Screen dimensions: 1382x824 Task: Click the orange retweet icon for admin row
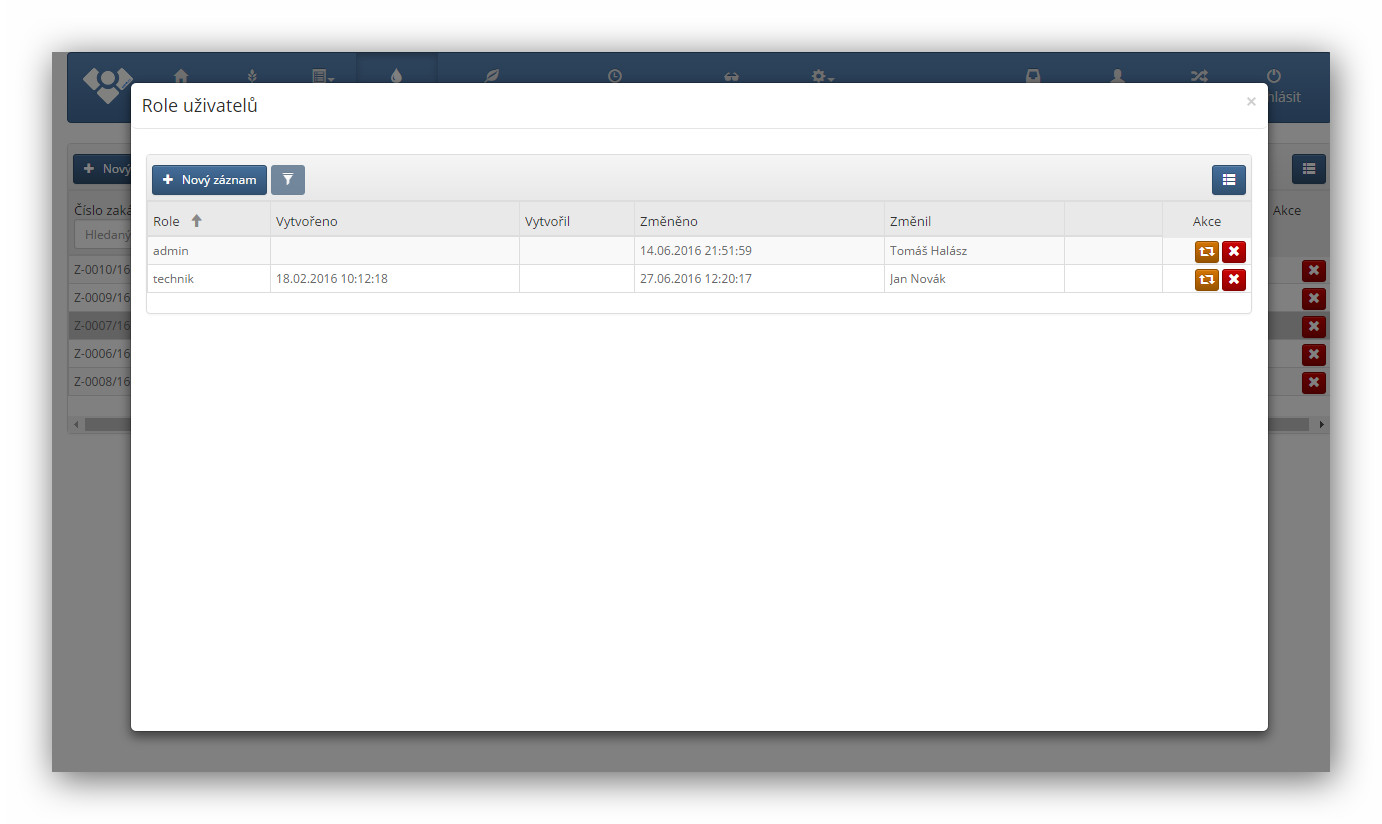[x=1206, y=252]
